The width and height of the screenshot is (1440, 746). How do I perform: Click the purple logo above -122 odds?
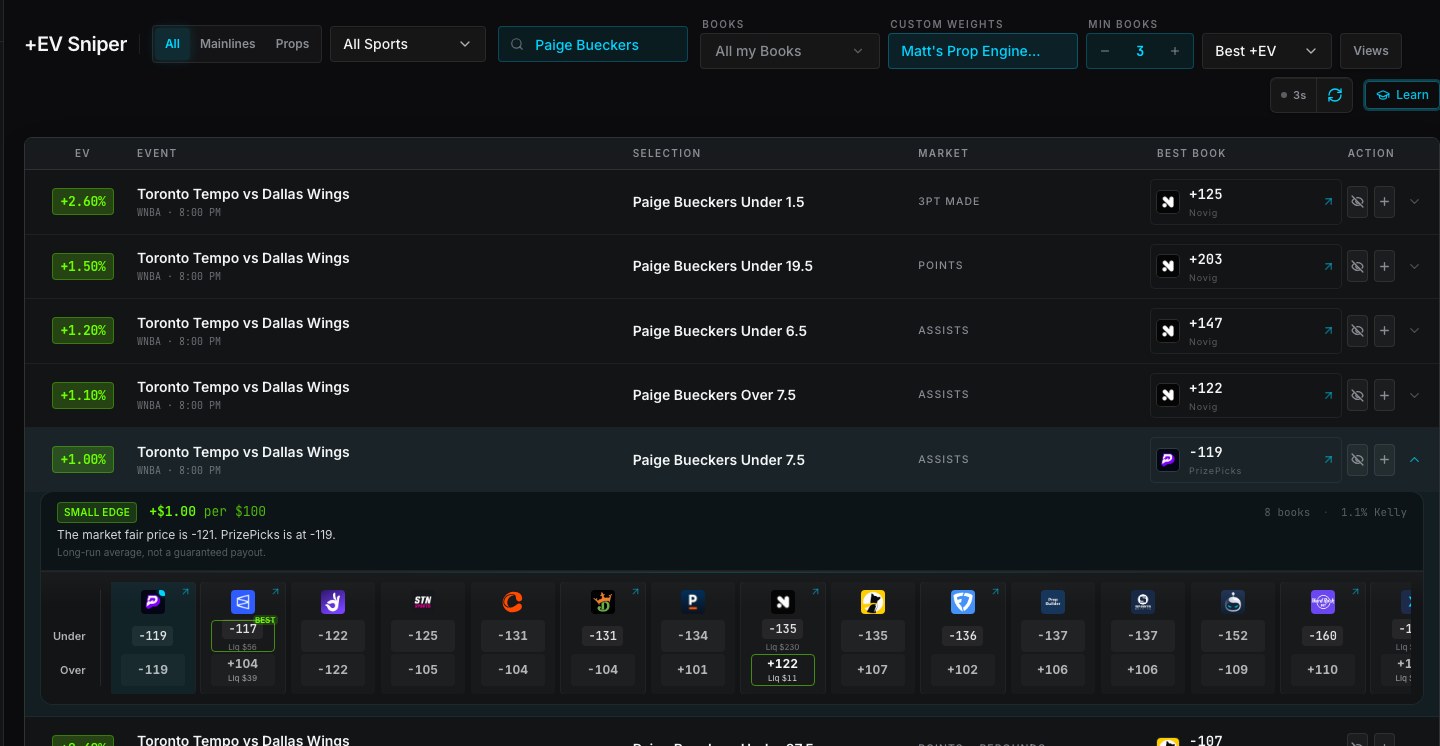pyautogui.click(x=332, y=601)
